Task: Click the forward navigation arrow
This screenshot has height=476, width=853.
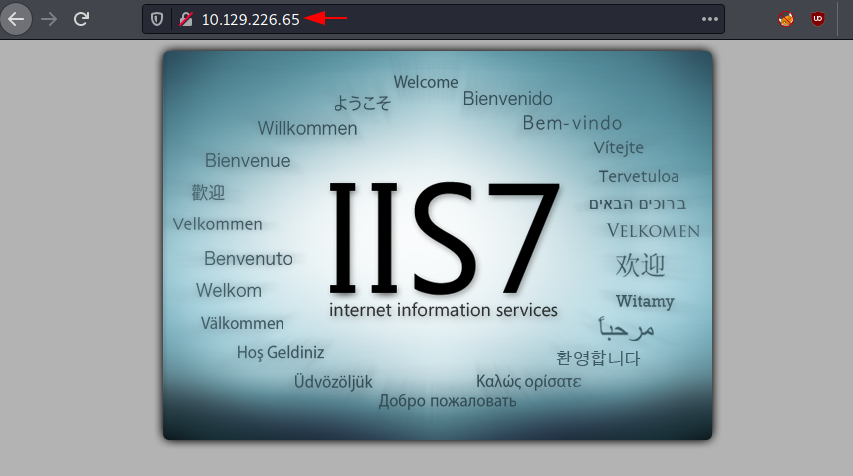Action: pyautogui.click(x=49, y=19)
